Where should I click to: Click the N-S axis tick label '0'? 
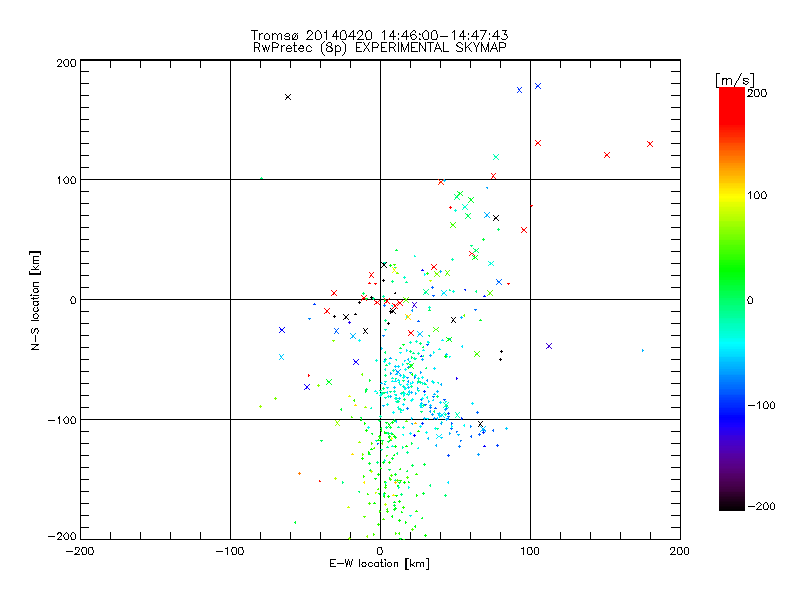[73, 300]
